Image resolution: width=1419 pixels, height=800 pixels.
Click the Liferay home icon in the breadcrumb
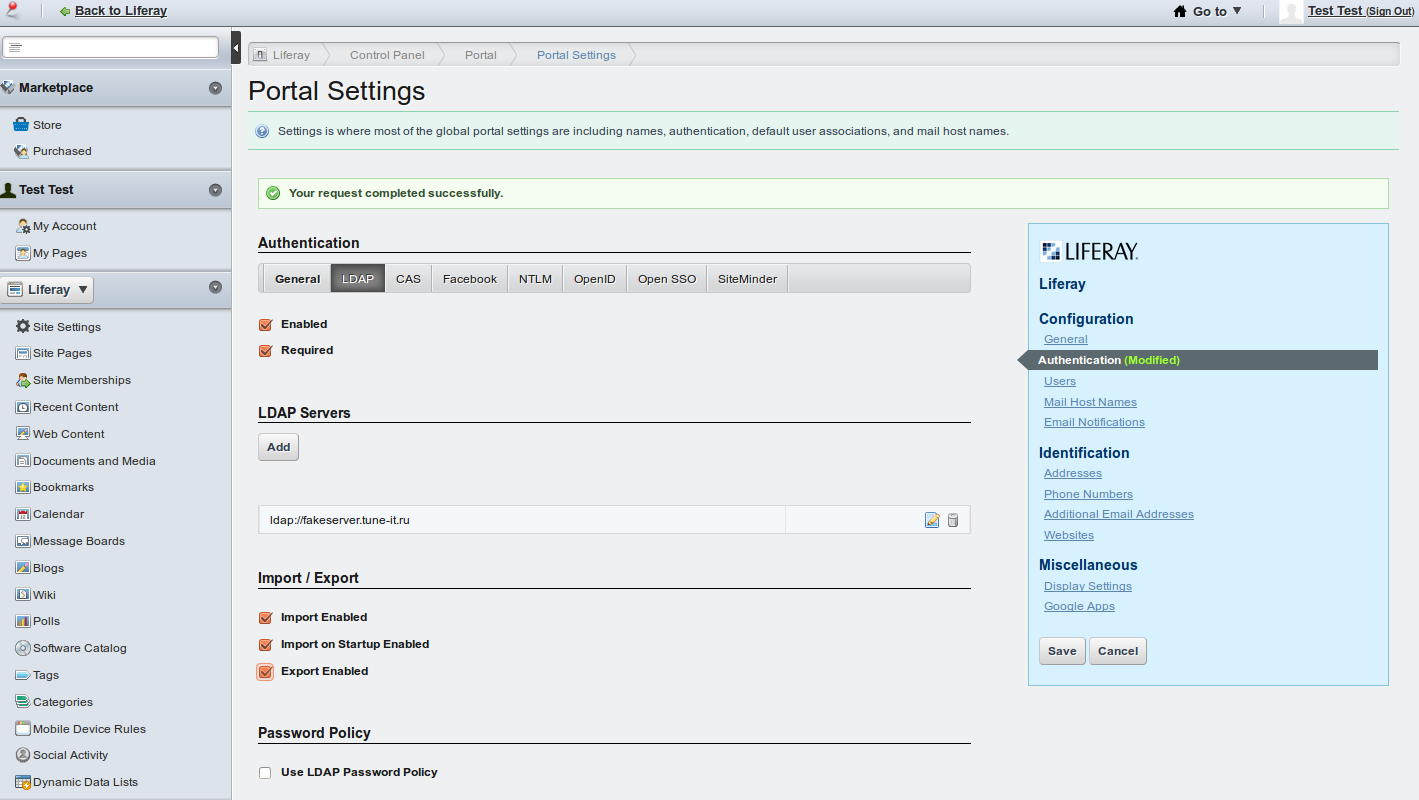pyautogui.click(x=260, y=55)
